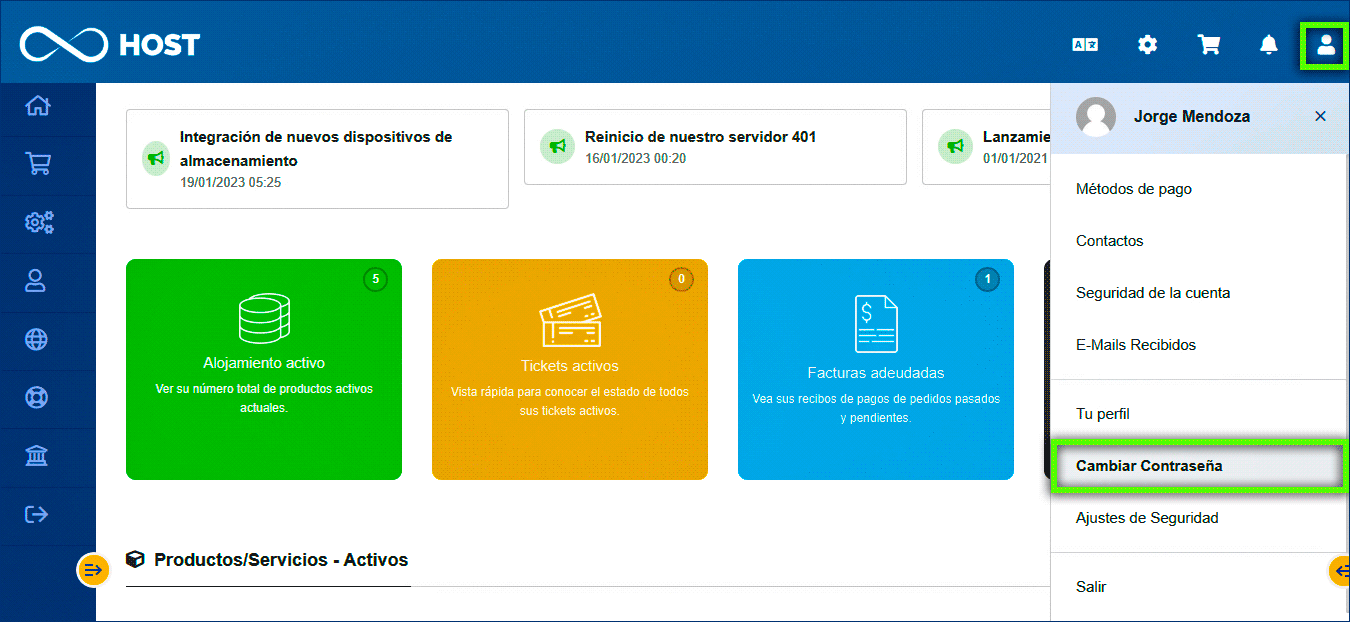Open the green Alojamiento activo card
Viewport: 1350px width, 622px height.
264,369
